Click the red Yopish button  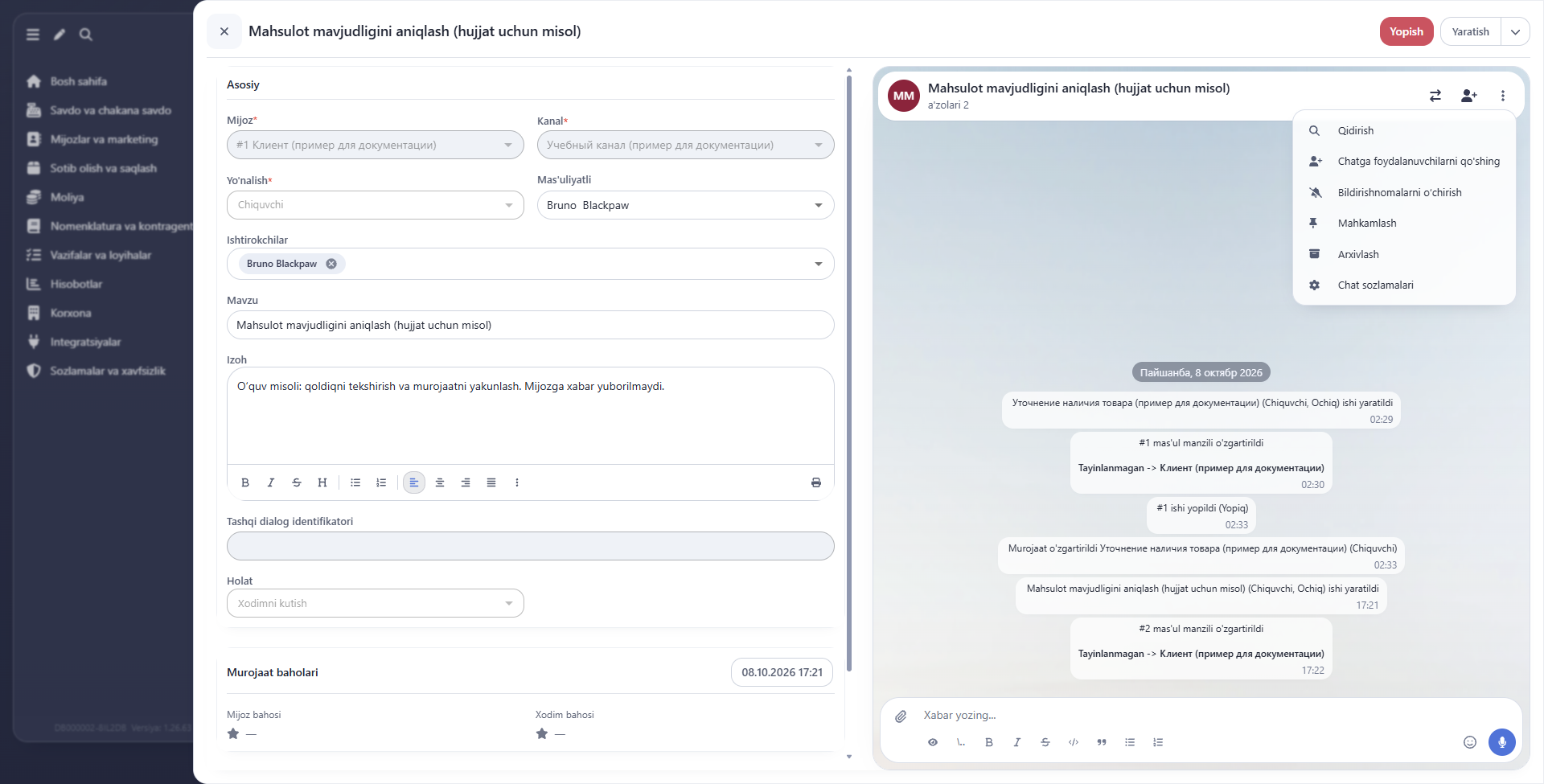pos(1406,31)
